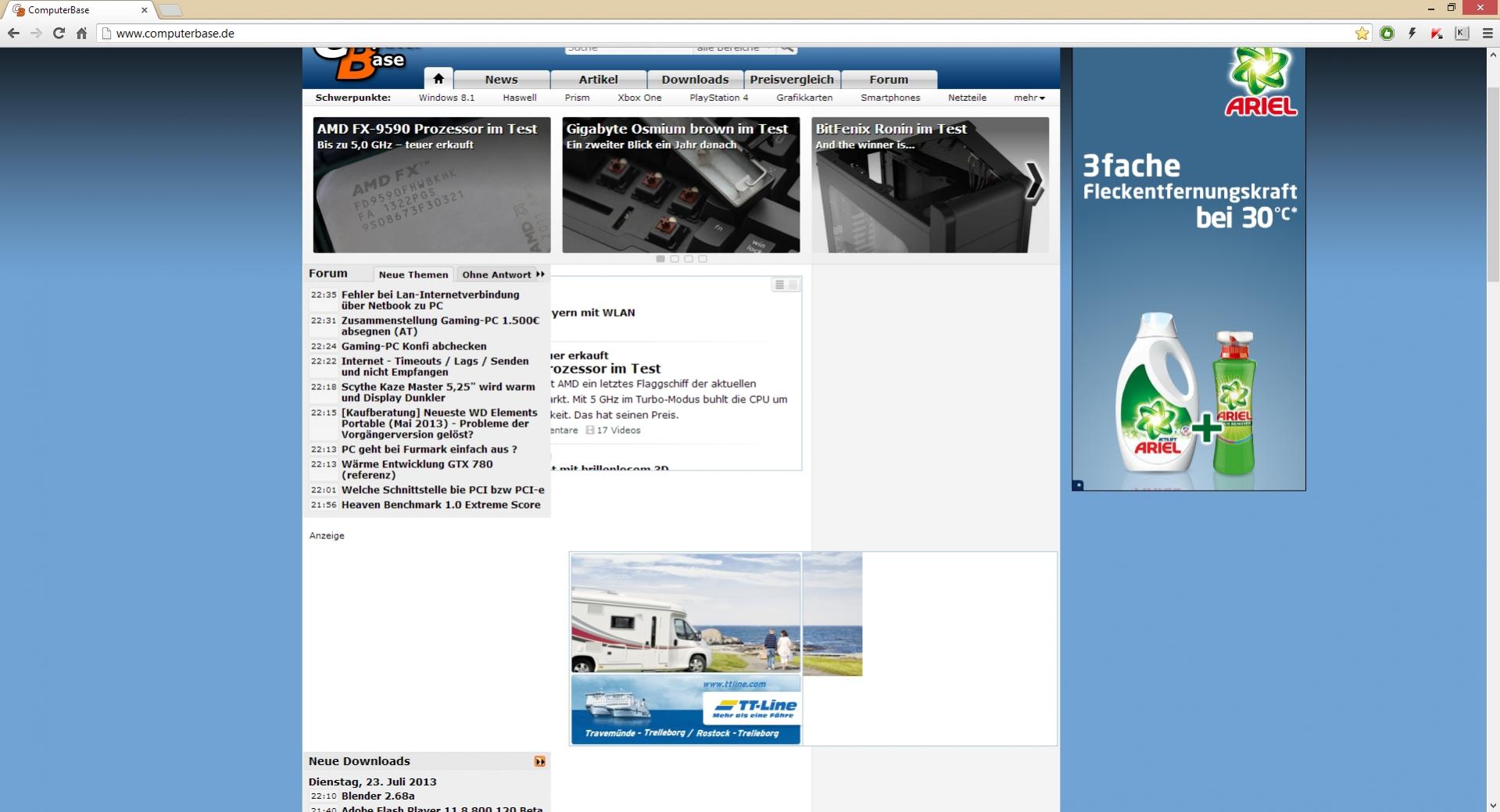Image resolution: width=1500 pixels, height=812 pixels.
Task: Follow the Haswell topic link
Action: point(519,98)
